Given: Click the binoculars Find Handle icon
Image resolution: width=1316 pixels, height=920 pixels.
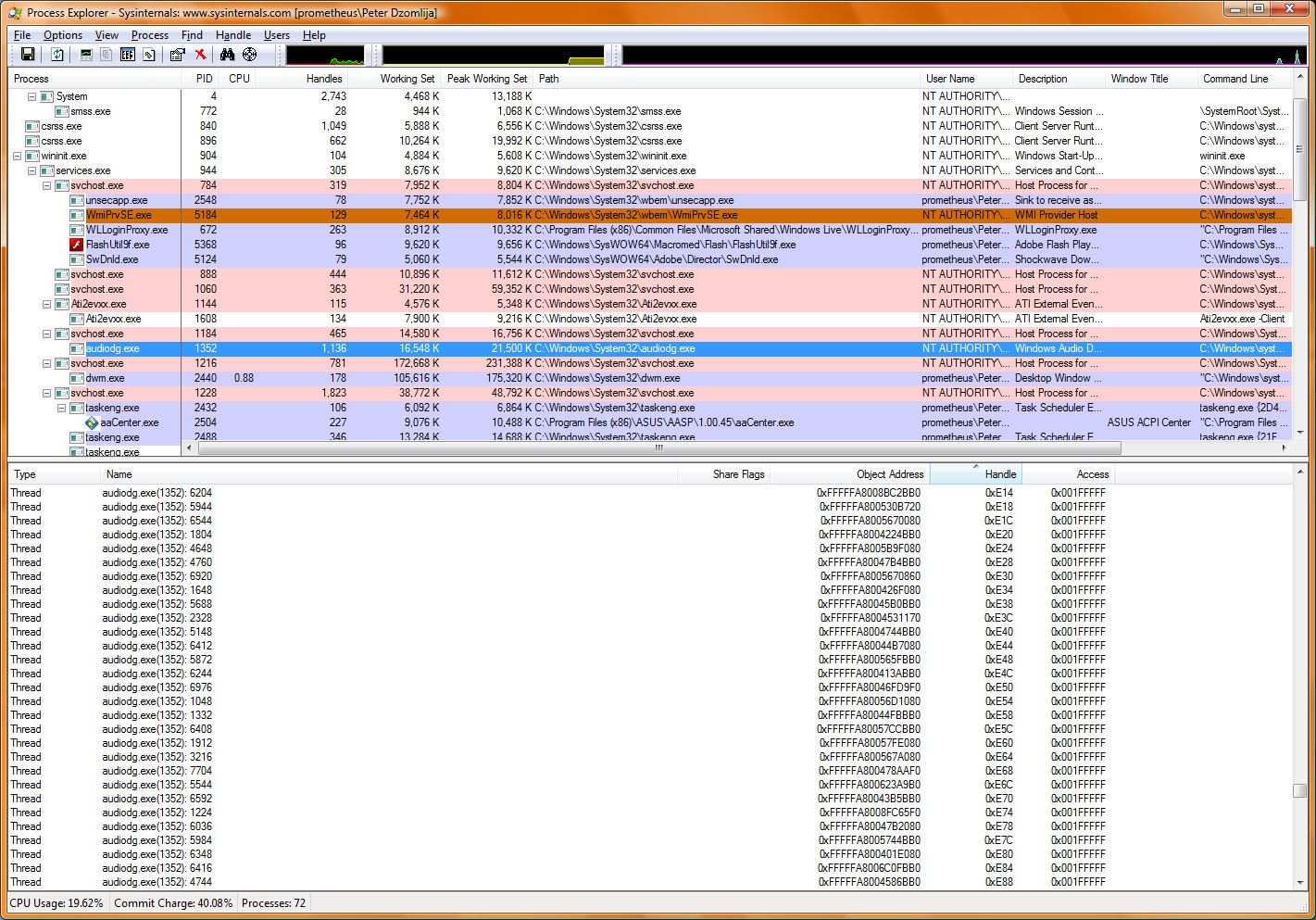Looking at the screenshot, I should point(228,55).
